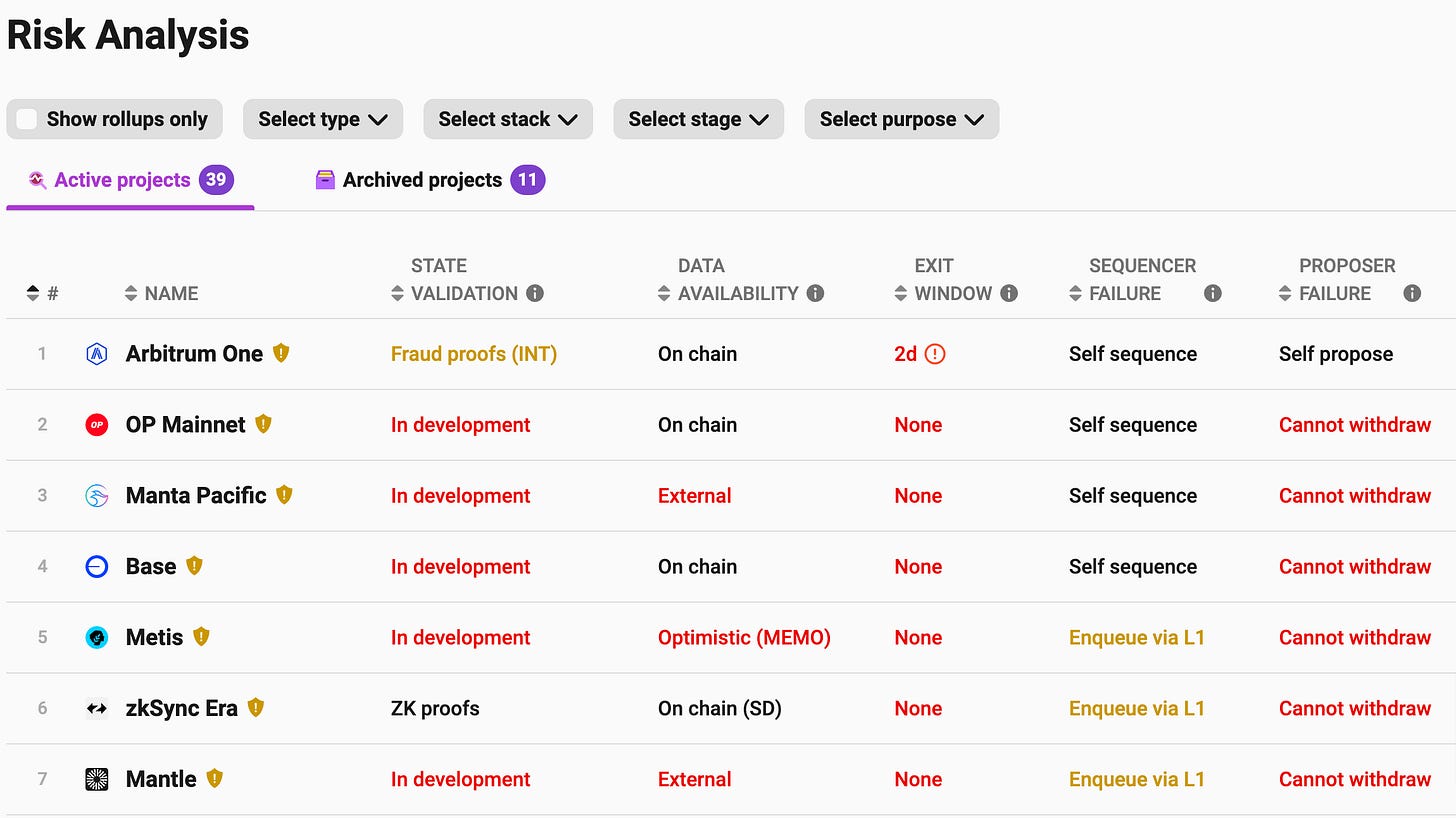
Task: Click the warning shield next to Manta Pacific
Action: pyautogui.click(x=284, y=495)
